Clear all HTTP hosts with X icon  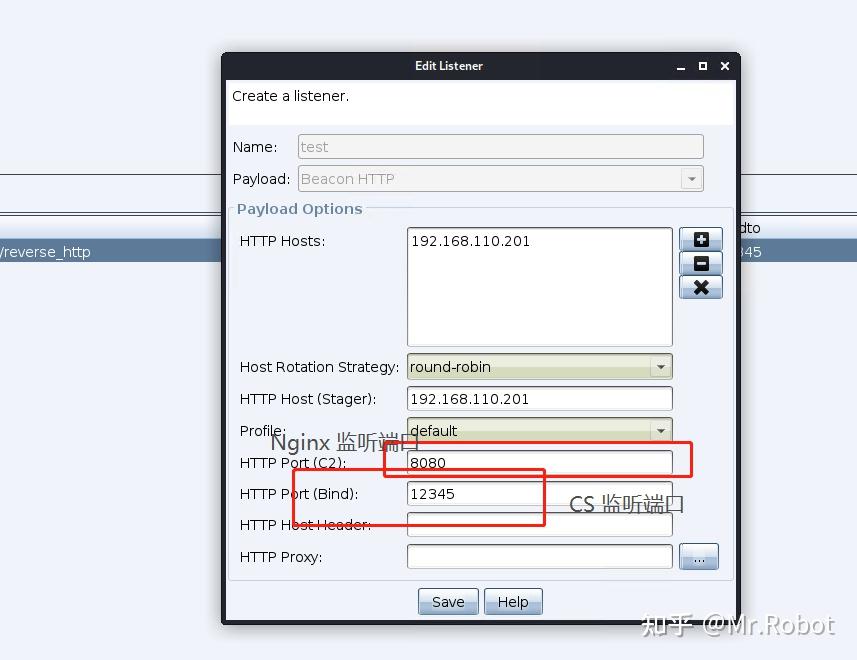[701, 287]
